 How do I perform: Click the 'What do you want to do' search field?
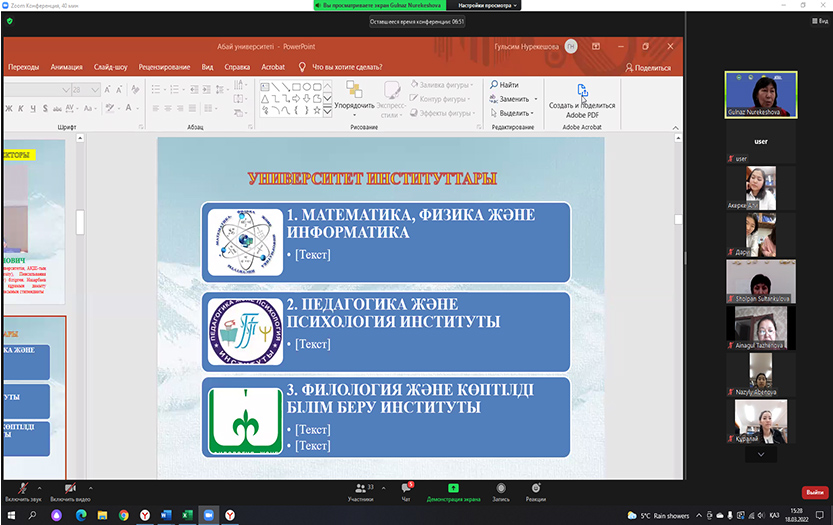347,67
